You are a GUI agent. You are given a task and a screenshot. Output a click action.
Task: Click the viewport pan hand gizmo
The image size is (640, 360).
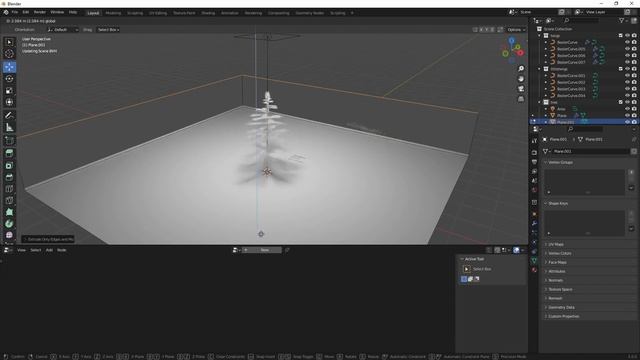tap(521, 79)
